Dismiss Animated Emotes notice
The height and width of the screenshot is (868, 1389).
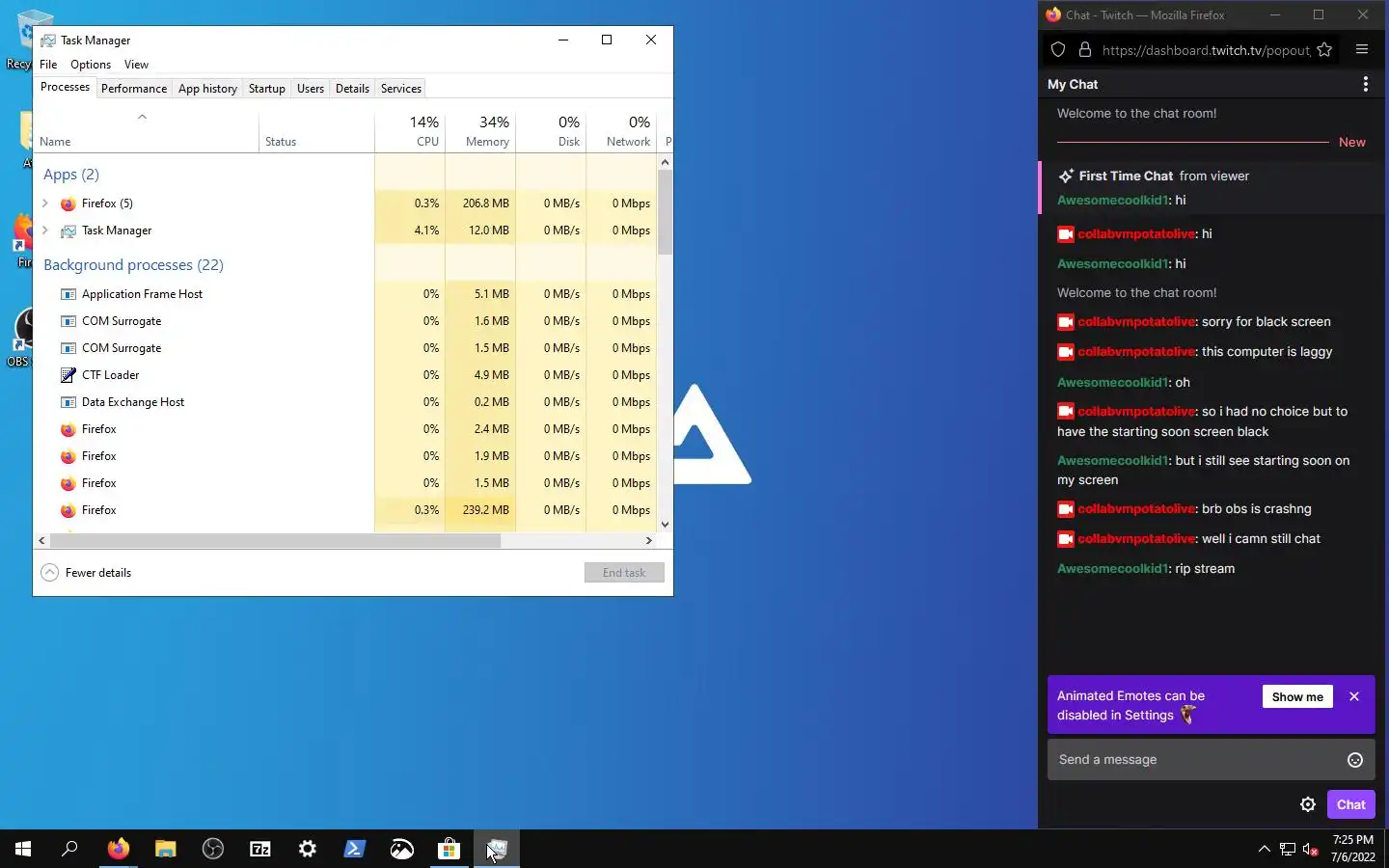point(1354,696)
